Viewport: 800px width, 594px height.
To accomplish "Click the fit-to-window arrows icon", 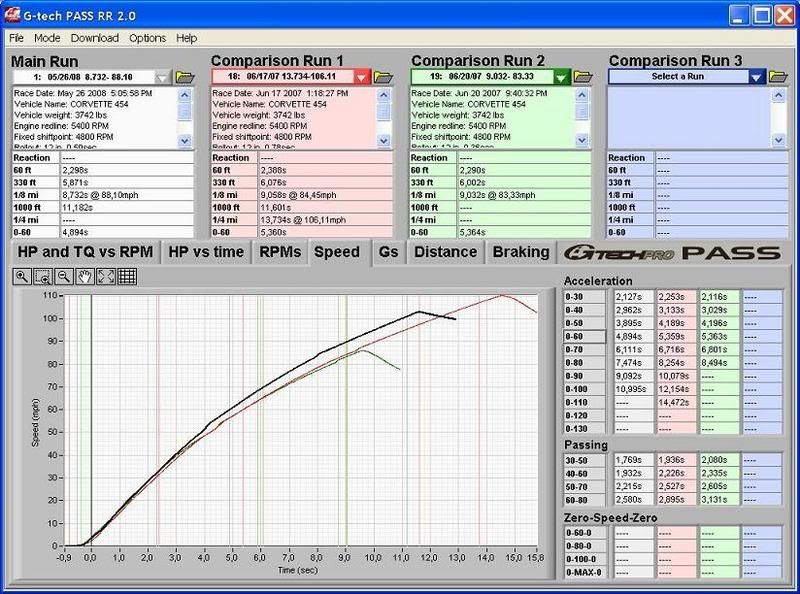I will [106, 277].
